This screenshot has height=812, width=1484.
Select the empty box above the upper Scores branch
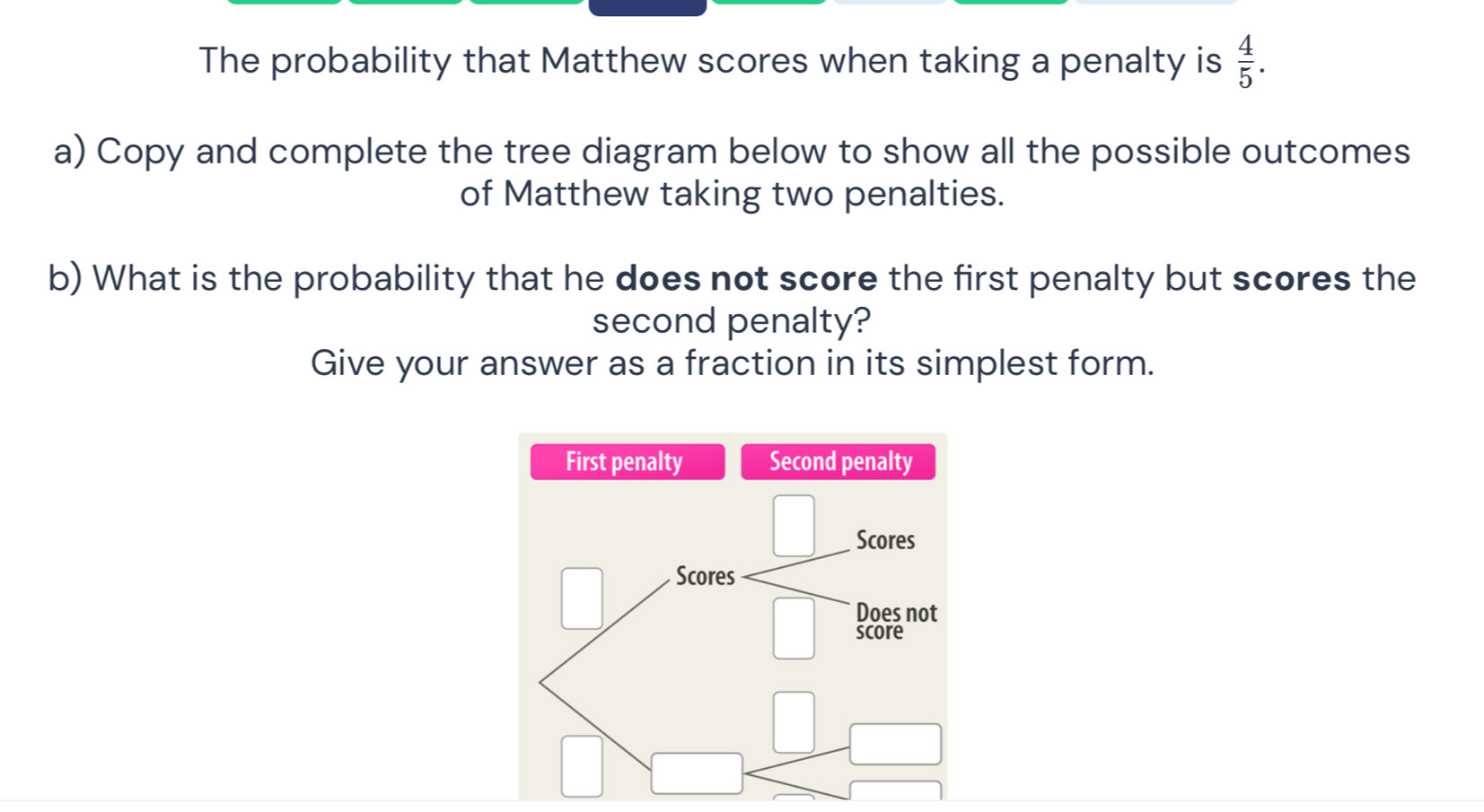(x=795, y=524)
